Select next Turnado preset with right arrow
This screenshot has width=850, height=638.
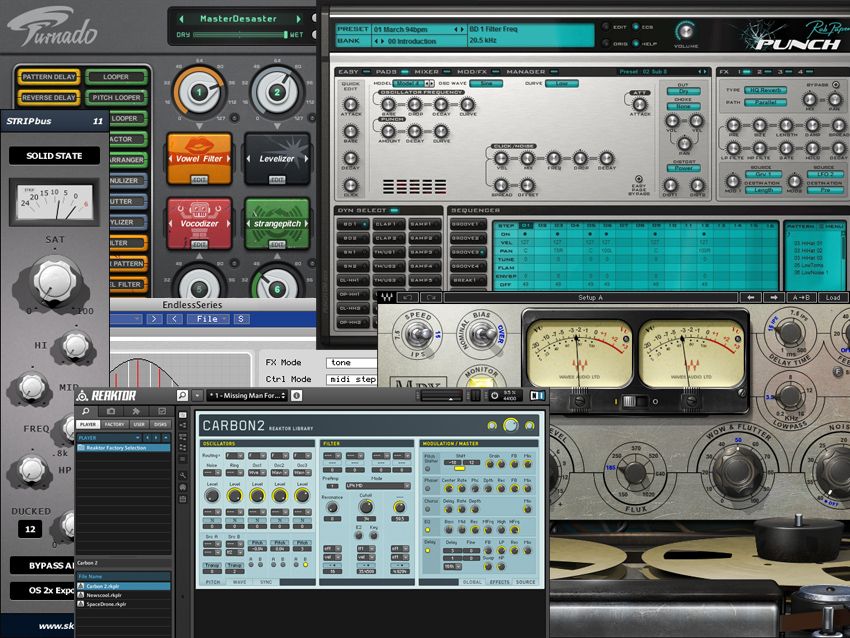[x=298, y=19]
